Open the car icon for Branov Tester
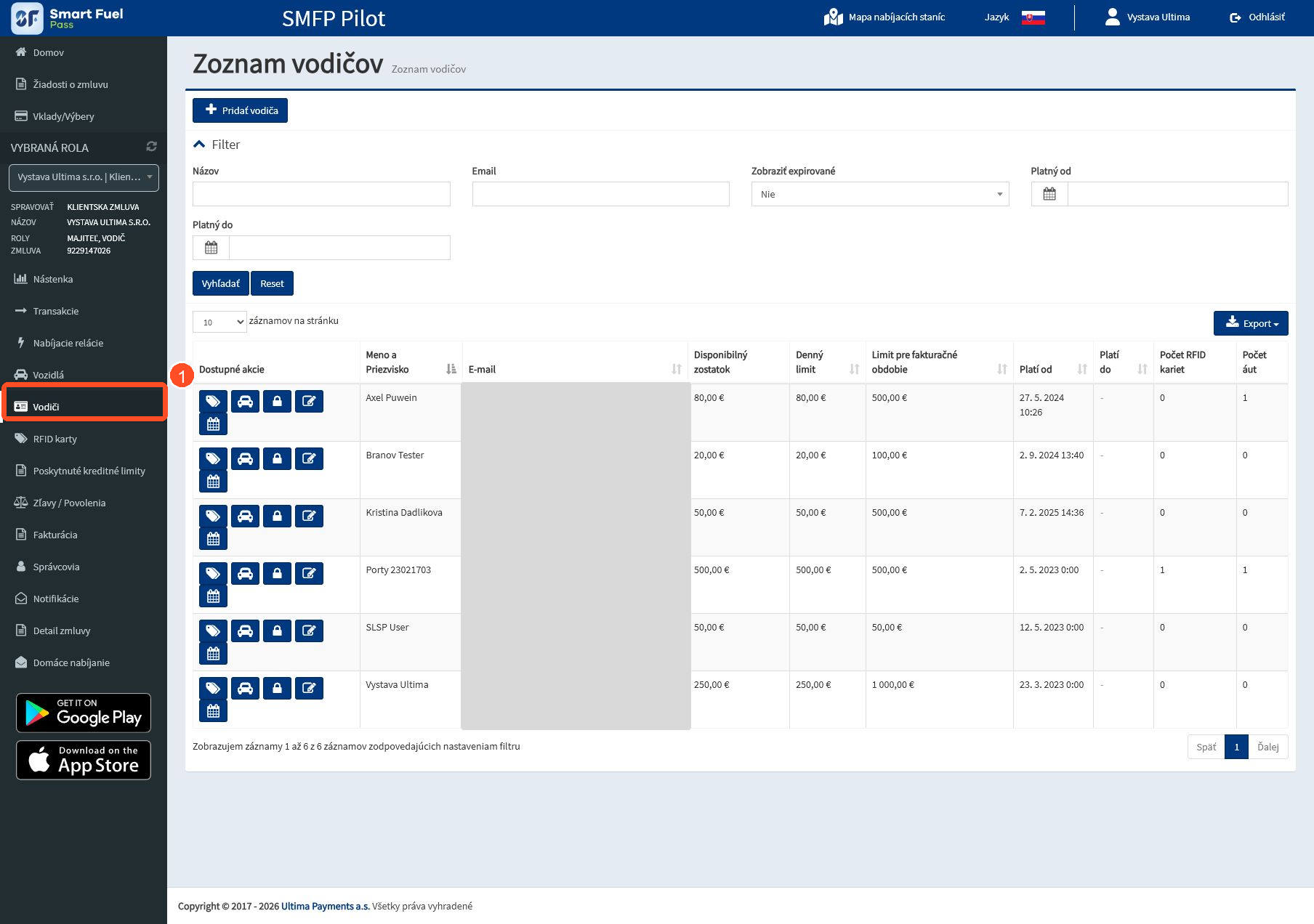The width and height of the screenshot is (1314, 924). click(245, 458)
